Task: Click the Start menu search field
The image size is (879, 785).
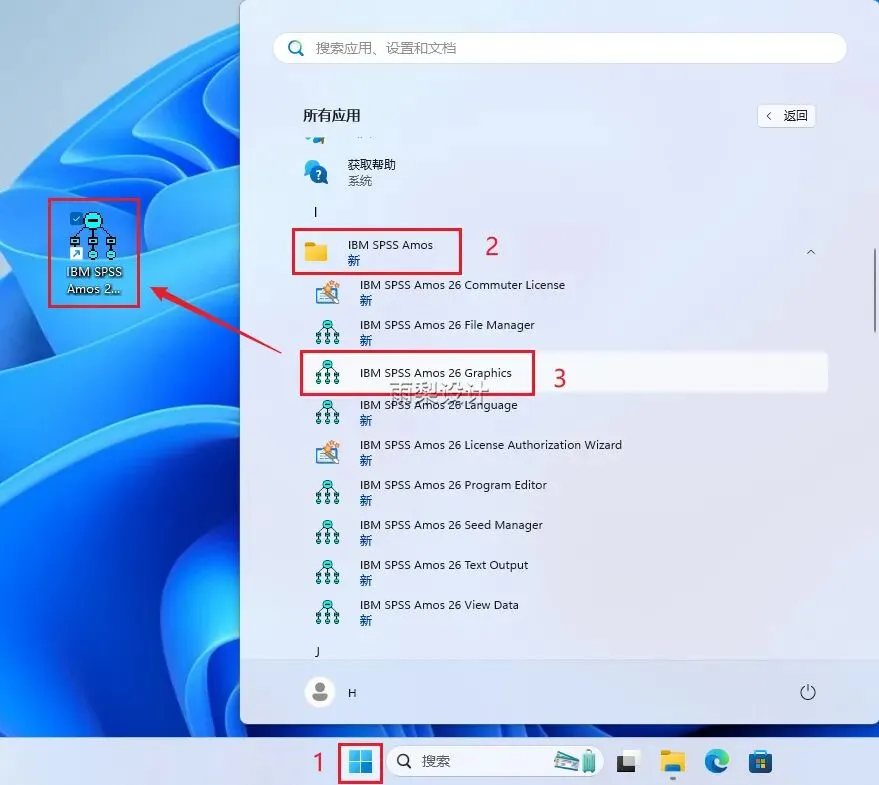Action: coord(559,48)
